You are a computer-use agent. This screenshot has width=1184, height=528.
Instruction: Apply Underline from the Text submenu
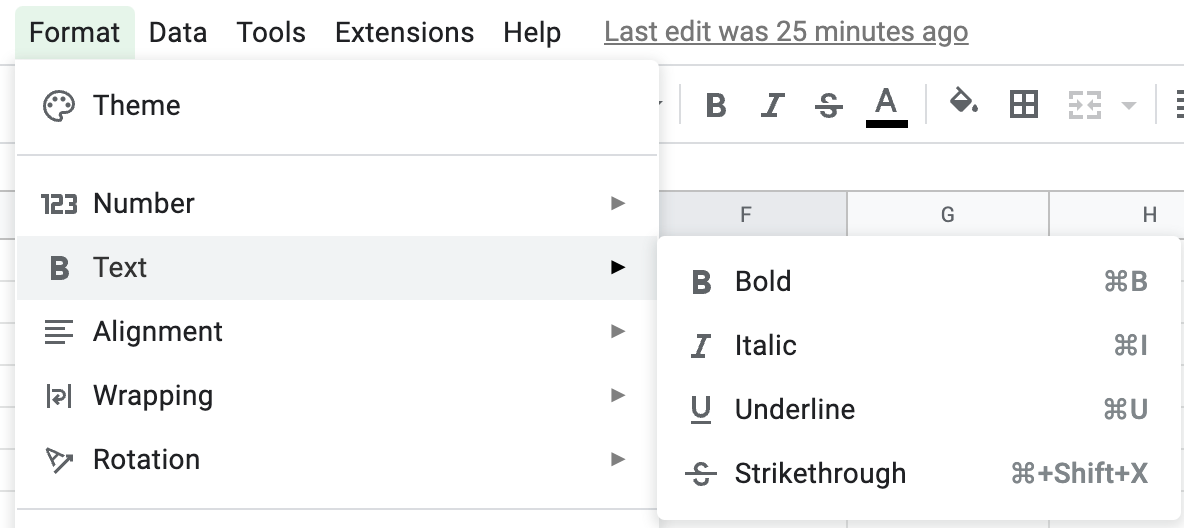pos(918,409)
